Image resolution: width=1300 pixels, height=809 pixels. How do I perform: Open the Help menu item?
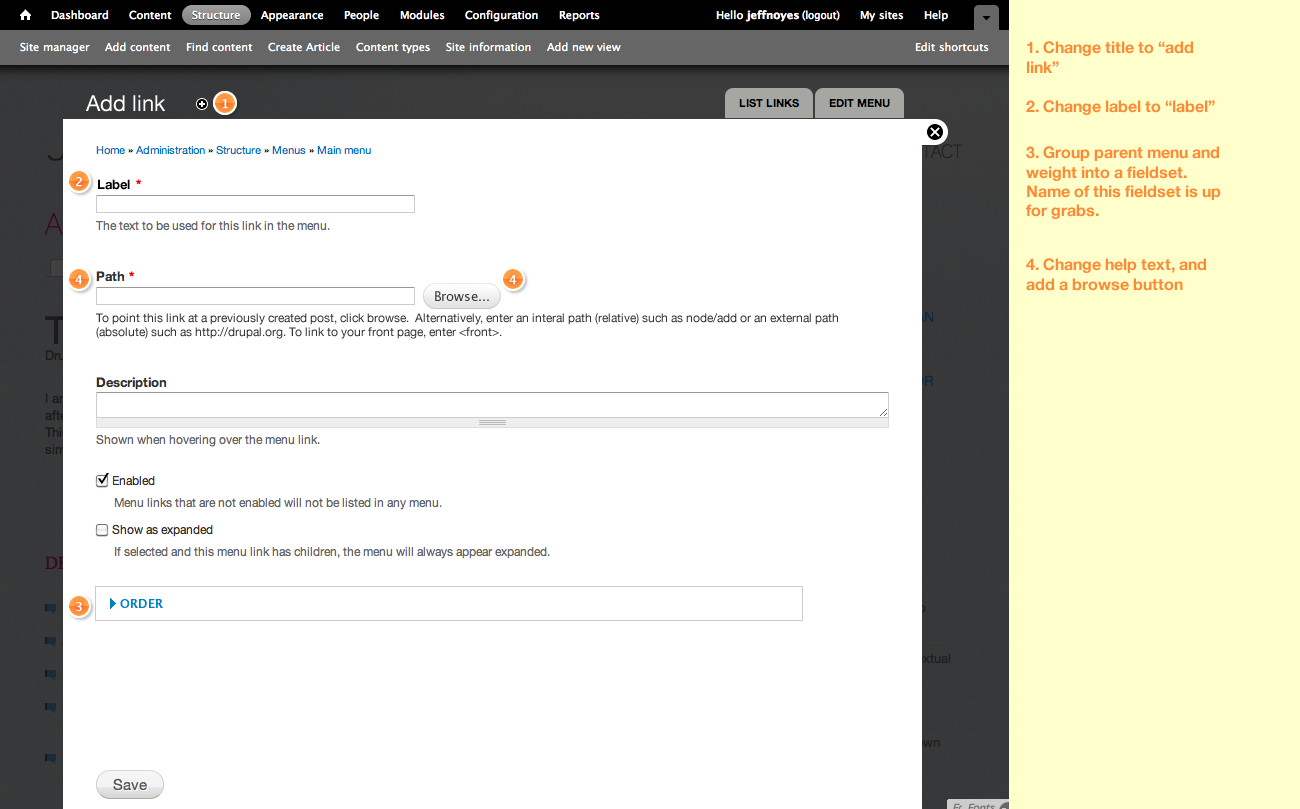coord(936,15)
